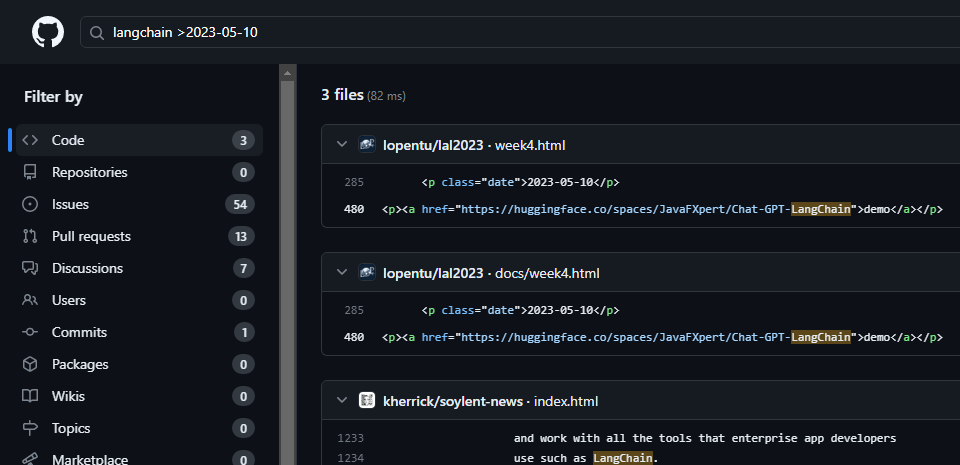Image resolution: width=960 pixels, height=465 pixels.
Task: Open lopentu/lal2023 repo from docs/week4.html result
Action: (x=433, y=273)
